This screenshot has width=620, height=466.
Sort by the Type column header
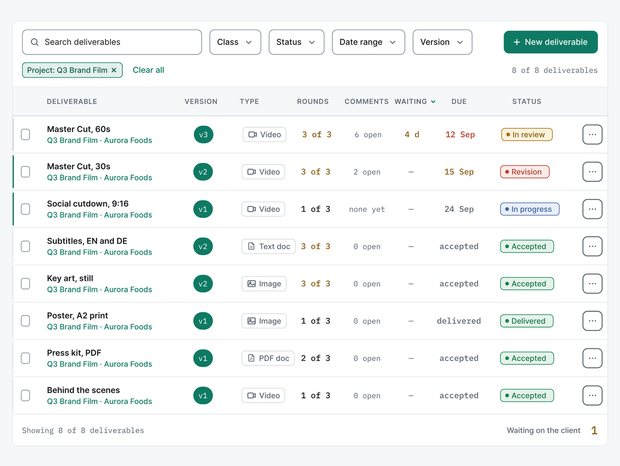coord(249,102)
